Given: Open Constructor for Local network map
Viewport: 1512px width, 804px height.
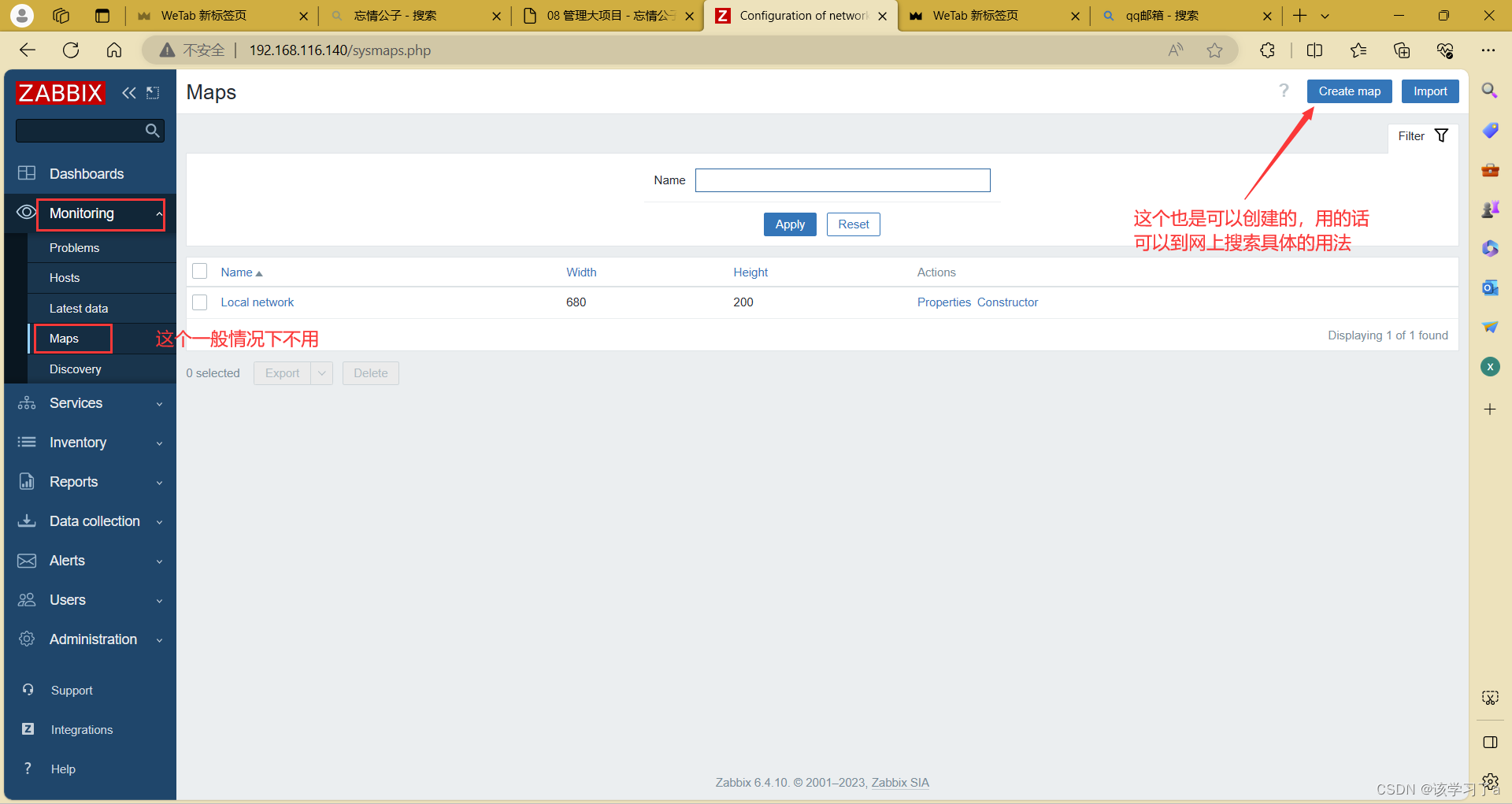Looking at the screenshot, I should click(1008, 302).
